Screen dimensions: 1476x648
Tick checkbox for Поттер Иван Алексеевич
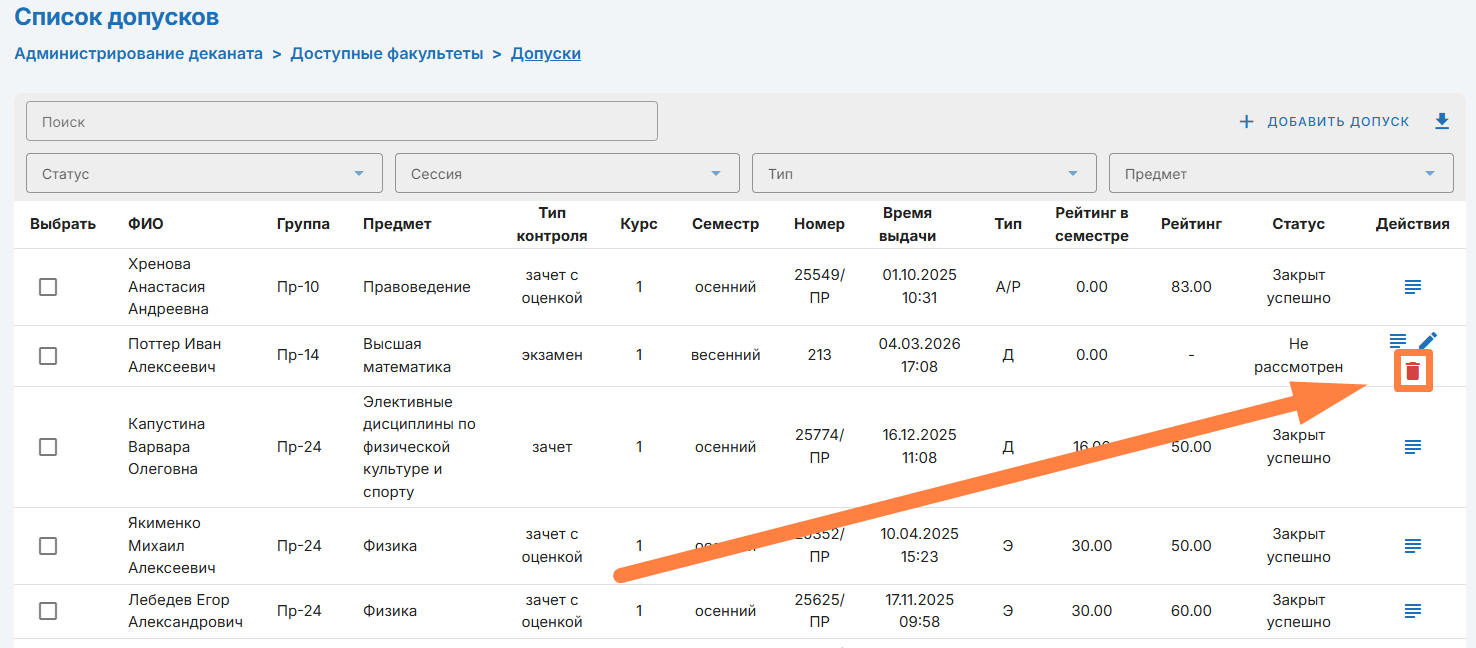tap(48, 356)
